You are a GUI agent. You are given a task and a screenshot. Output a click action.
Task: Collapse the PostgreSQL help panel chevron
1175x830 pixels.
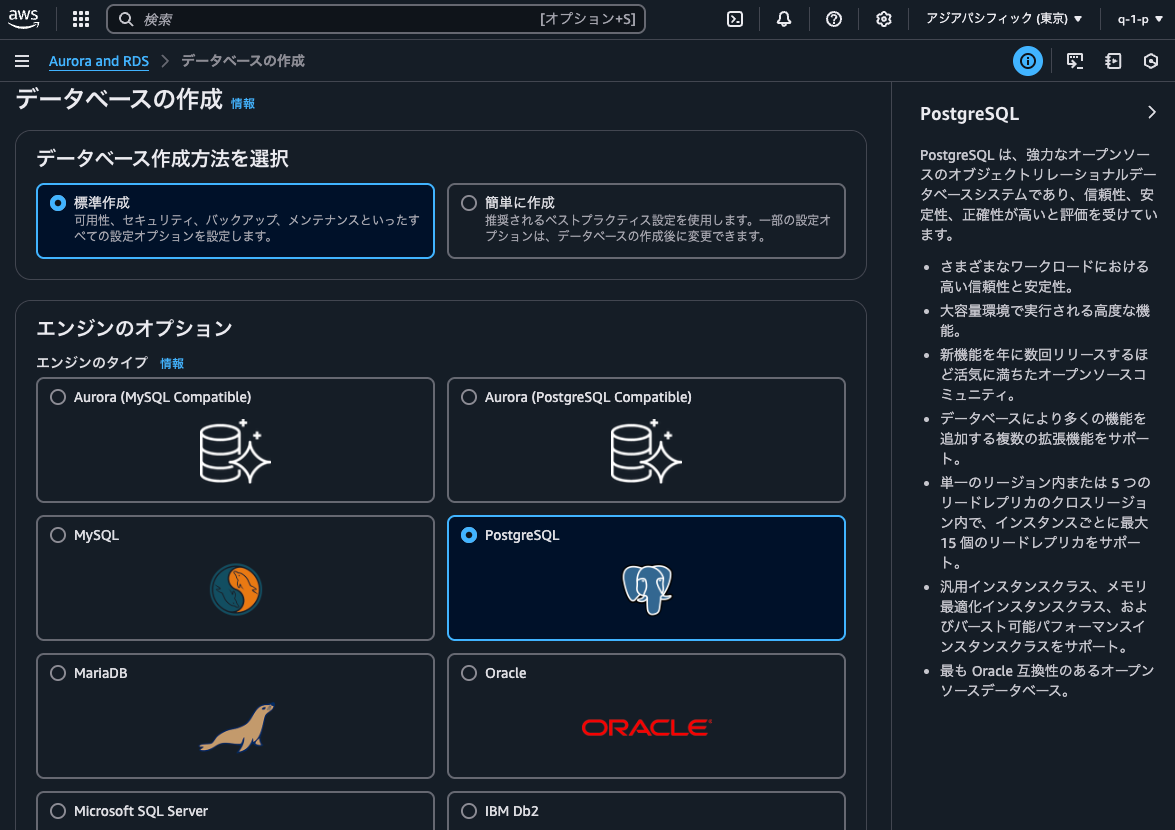pyautogui.click(x=1152, y=112)
